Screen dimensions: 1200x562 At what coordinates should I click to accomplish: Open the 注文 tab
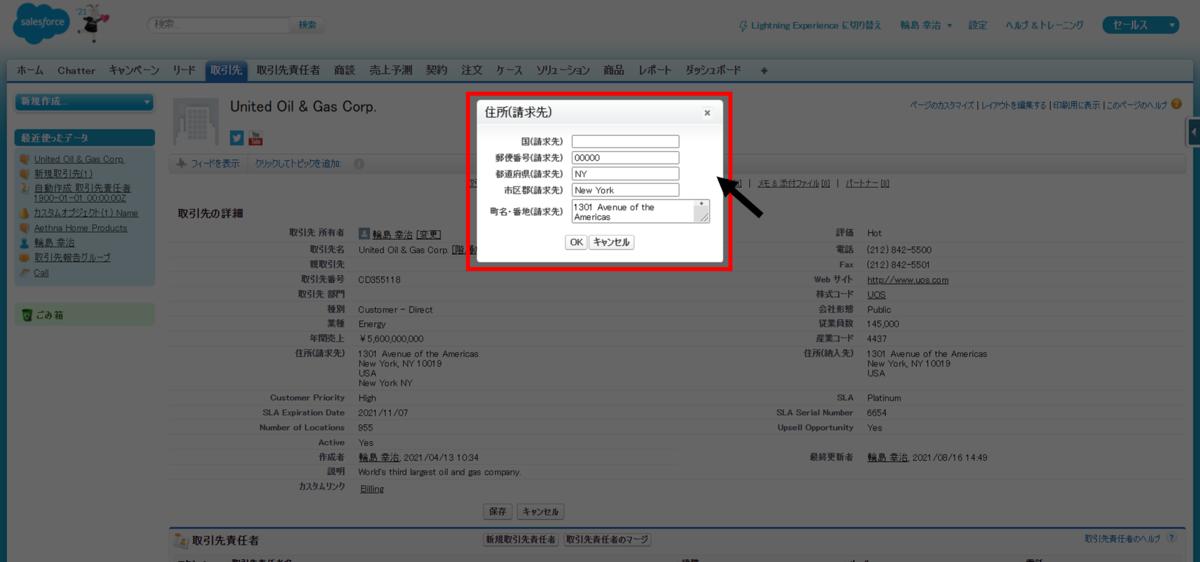pyautogui.click(x=472, y=71)
